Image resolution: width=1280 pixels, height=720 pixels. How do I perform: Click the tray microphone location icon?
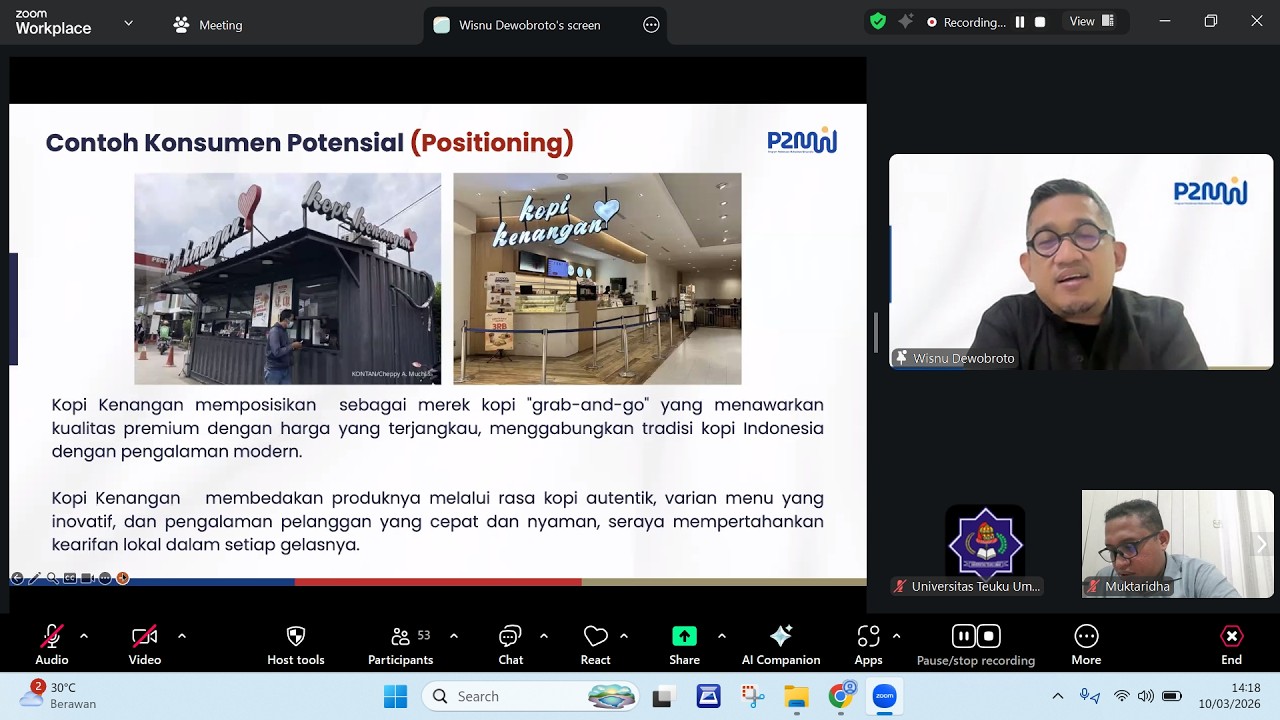coord(1090,696)
